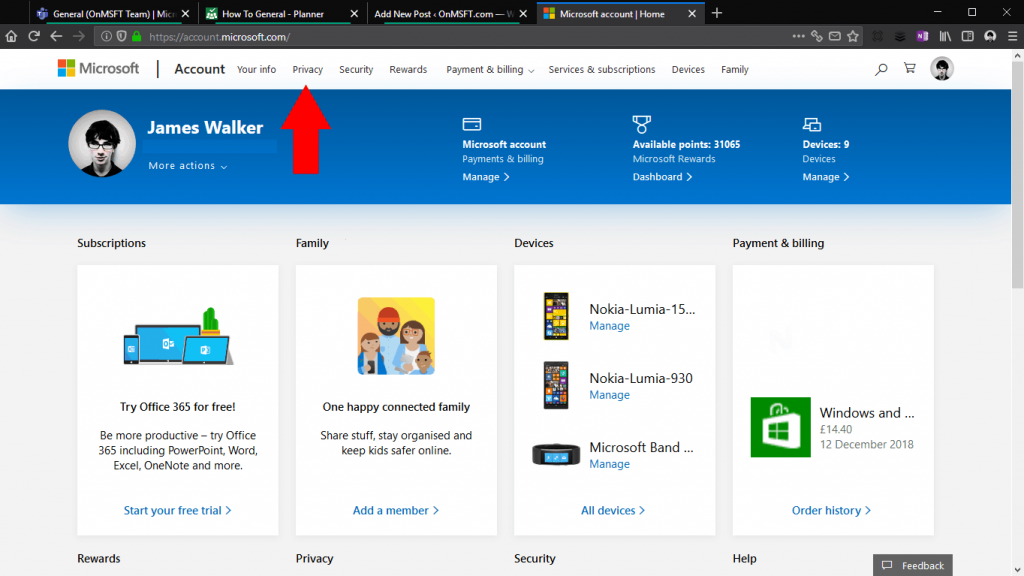1024x576 pixels.
Task: Open the site information icon in address bar
Action: 106,37
